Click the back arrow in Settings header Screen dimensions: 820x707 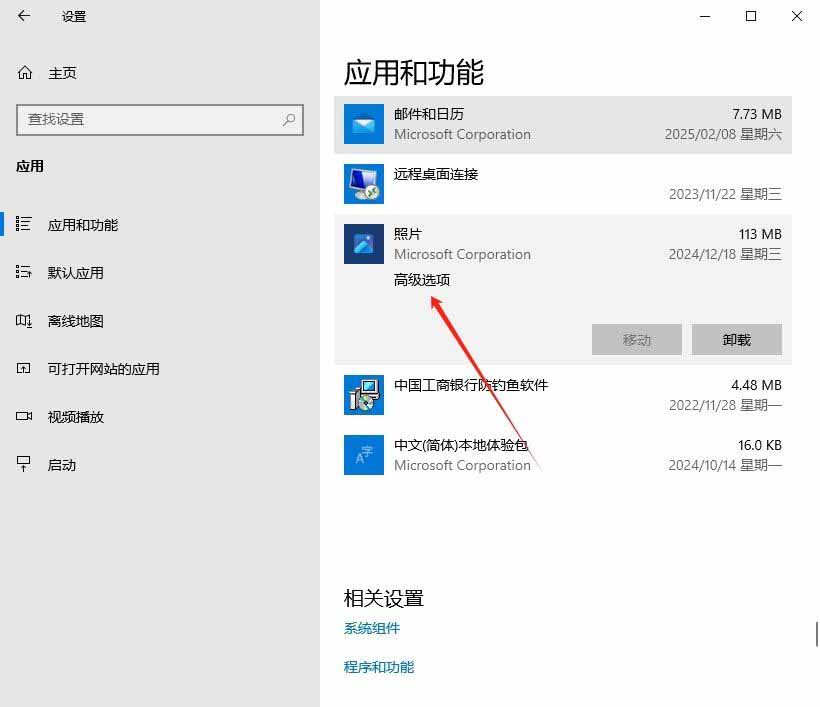point(24,16)
